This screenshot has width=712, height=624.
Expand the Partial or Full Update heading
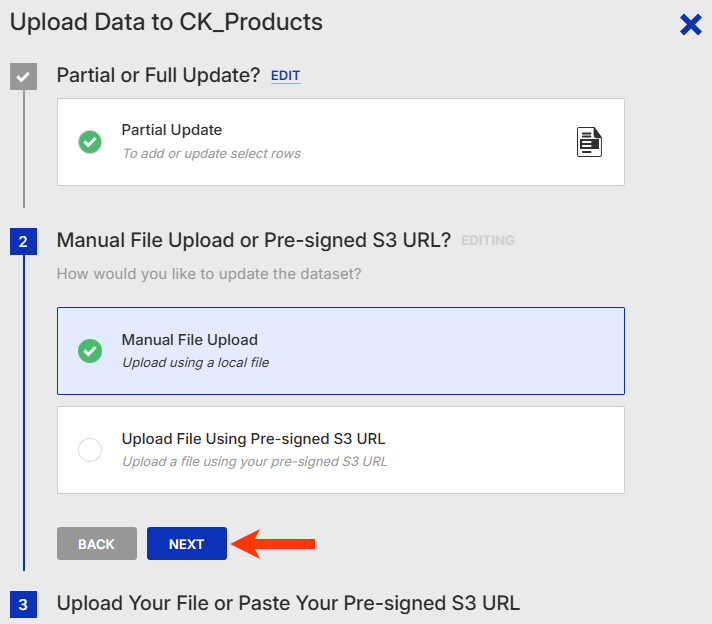[x=158, y=75]
